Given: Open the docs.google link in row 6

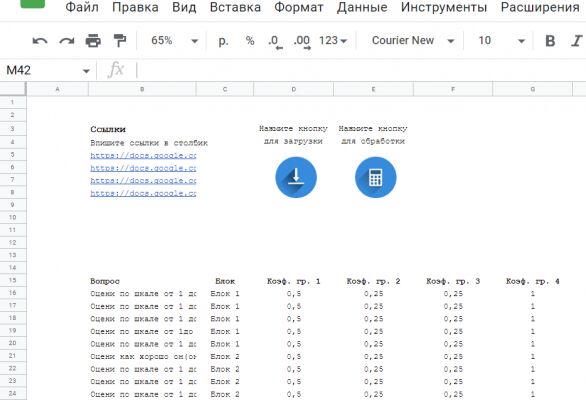Looking at the screenshot, I should pyautogui.click(x=143, y=168).
